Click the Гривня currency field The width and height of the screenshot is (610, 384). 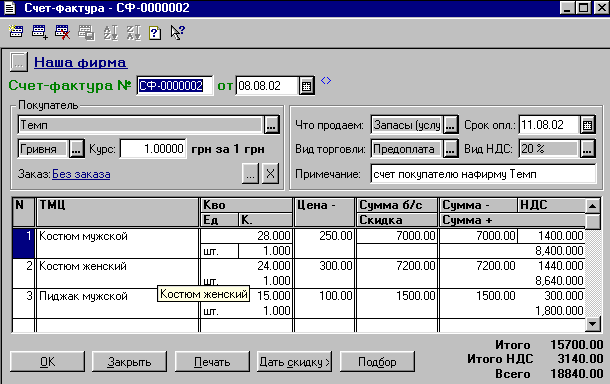(x=43, y=149)
